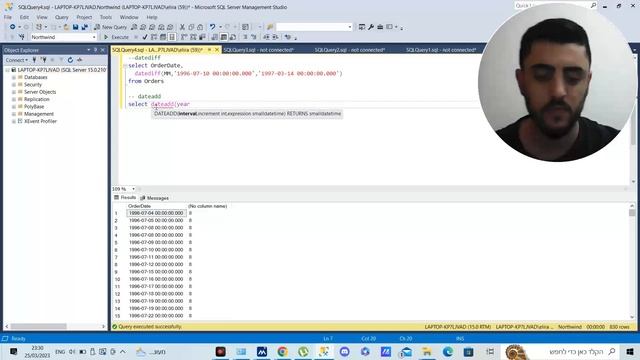The width and height of the screenshot is (640, 360).
Task: Expand the Security node
Action: point(14,84)
